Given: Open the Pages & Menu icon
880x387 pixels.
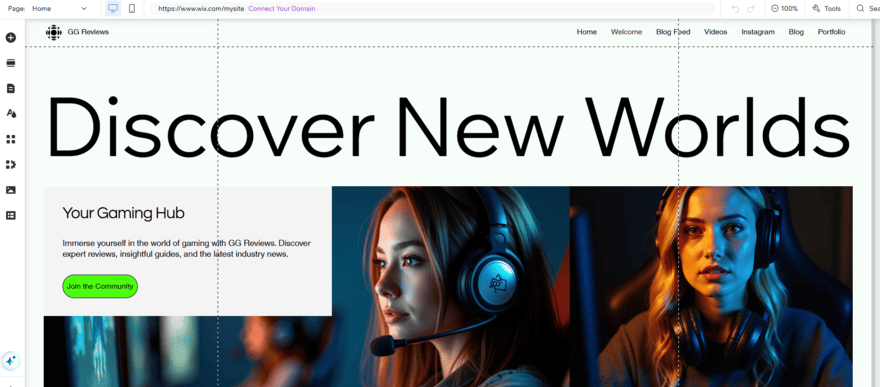Looking at the screenshot, I should [11, 89].
